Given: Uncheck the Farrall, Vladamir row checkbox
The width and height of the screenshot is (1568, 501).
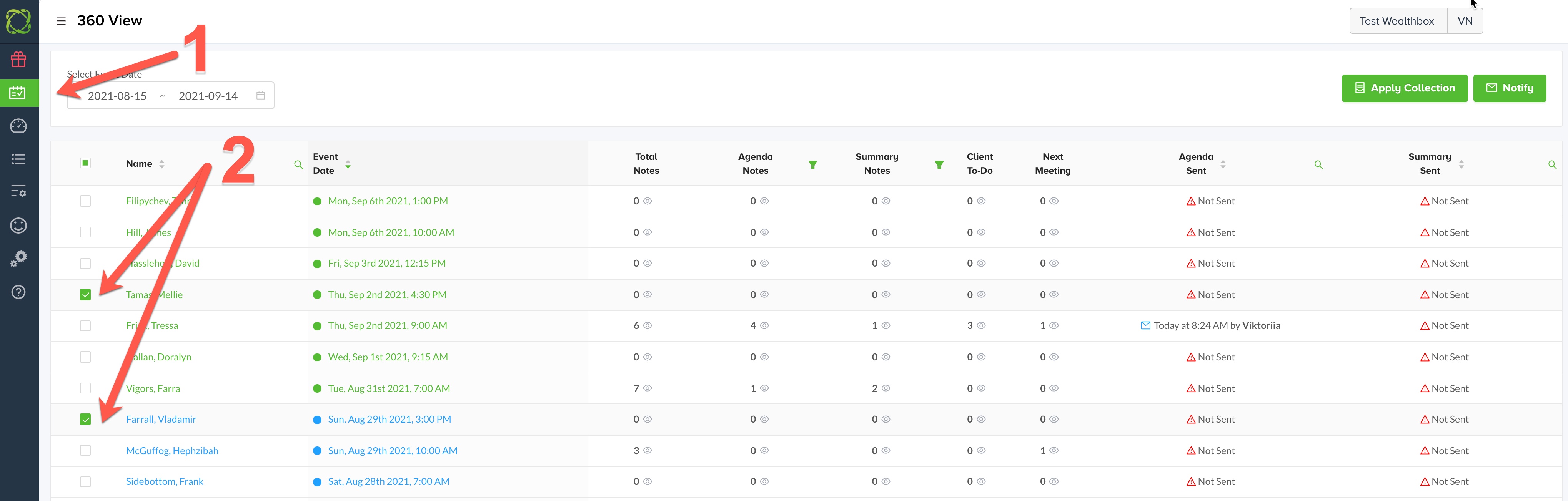Looking at the screenshot, I should coord(85,420).
